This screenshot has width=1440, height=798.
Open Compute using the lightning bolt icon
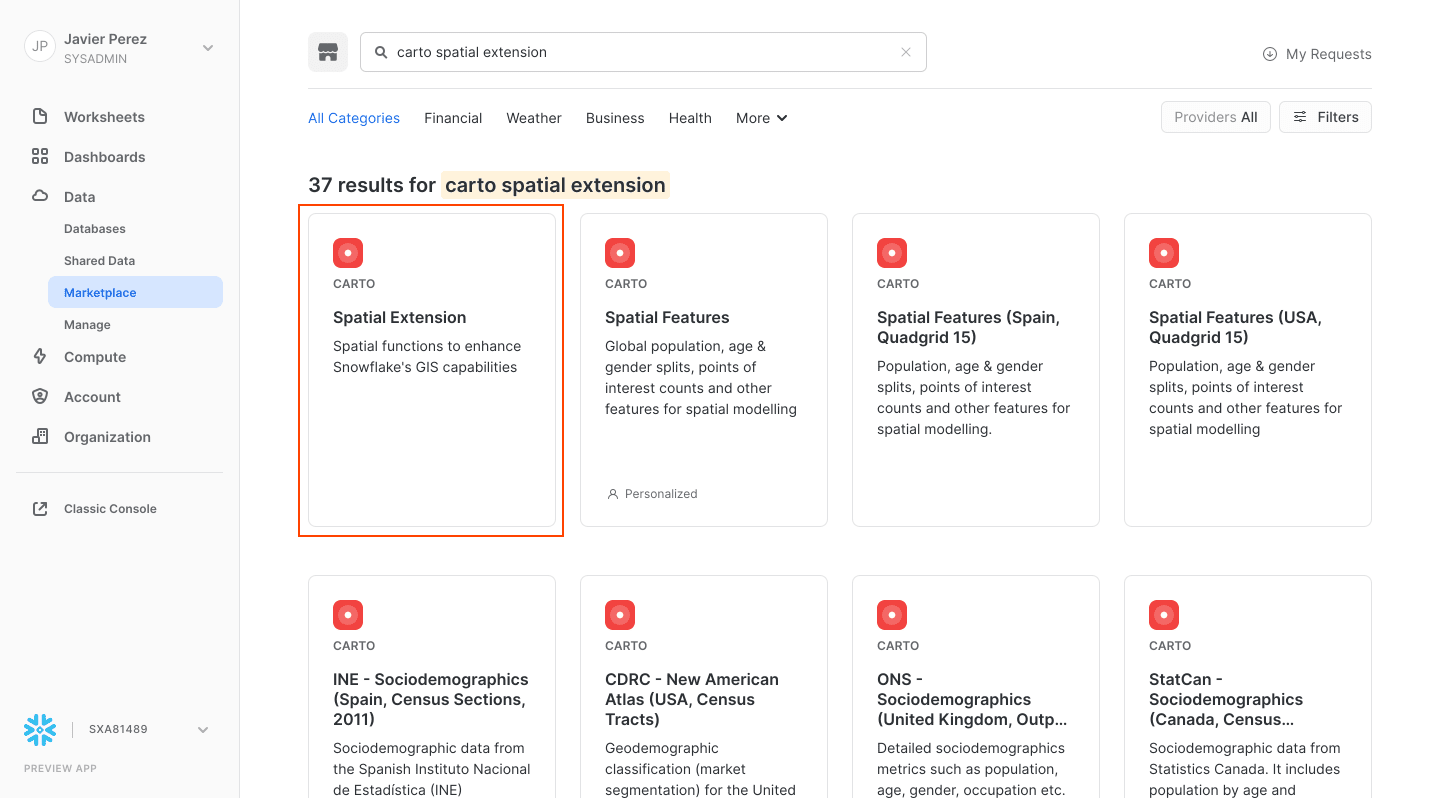(40, 356)
